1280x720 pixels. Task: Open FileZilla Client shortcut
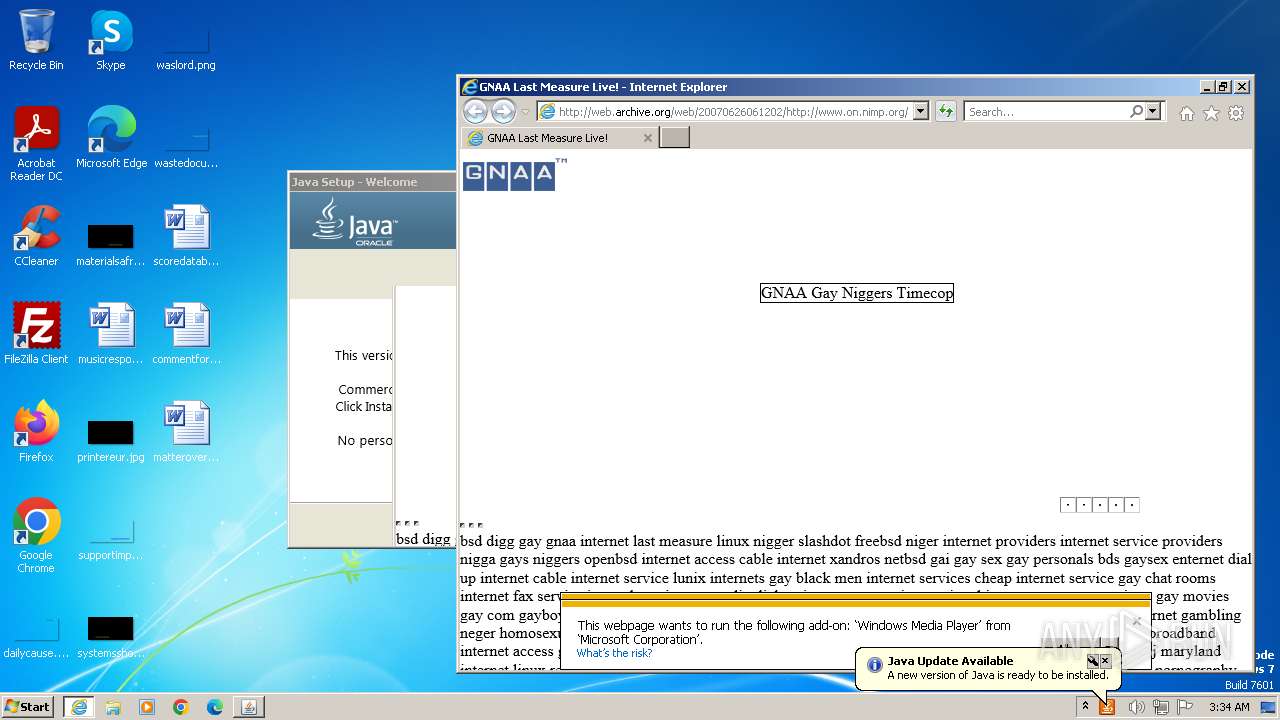tap(36, 334)
